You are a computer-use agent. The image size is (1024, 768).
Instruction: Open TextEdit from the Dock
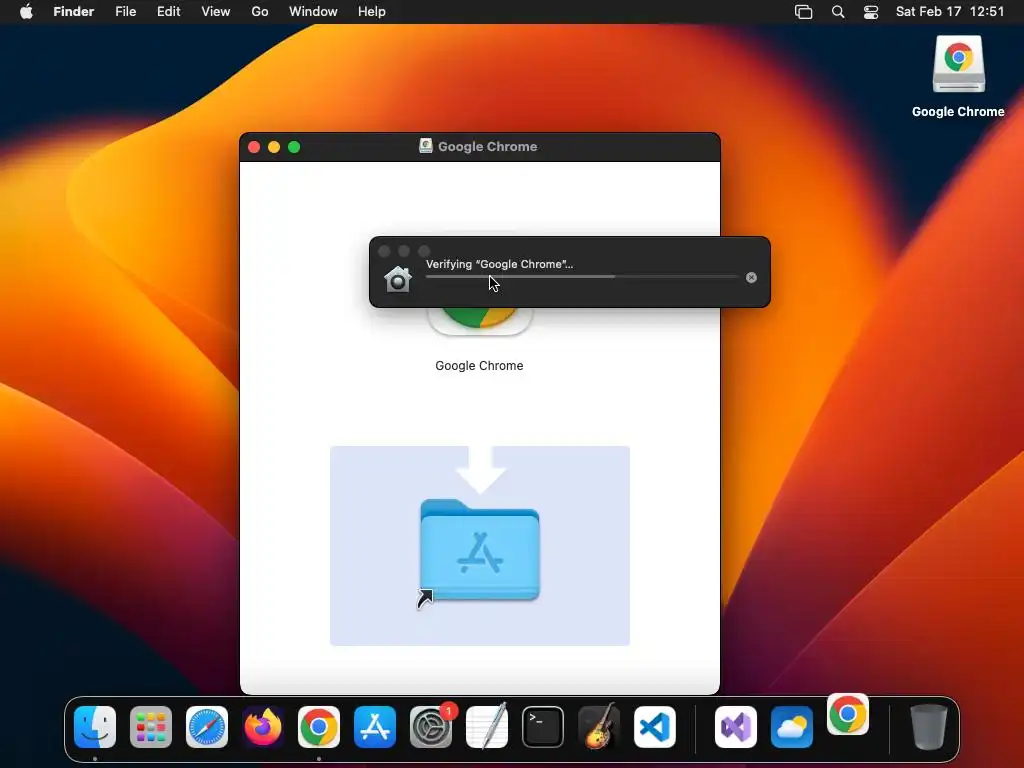click(x=487, y=727)
